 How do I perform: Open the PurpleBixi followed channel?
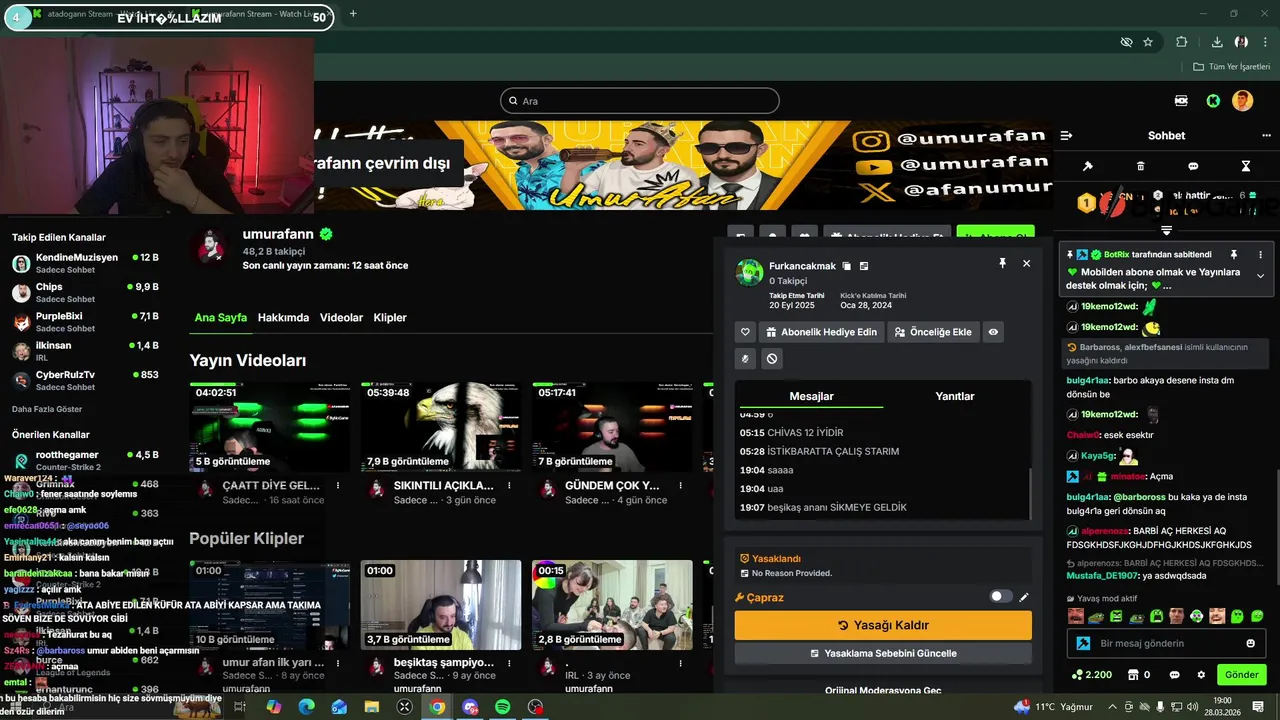tap(86, 322)
